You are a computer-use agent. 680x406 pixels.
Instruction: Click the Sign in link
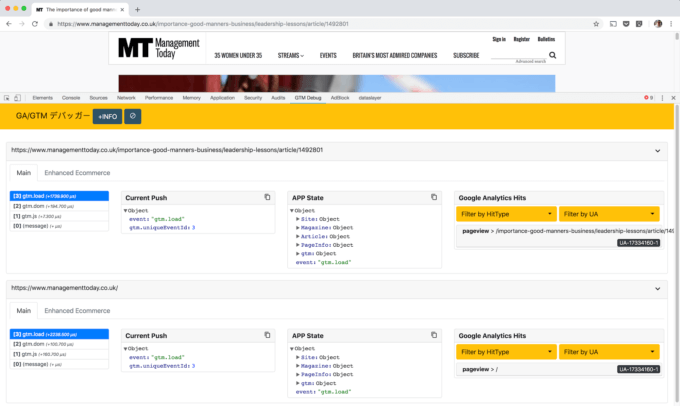[499, 39]
